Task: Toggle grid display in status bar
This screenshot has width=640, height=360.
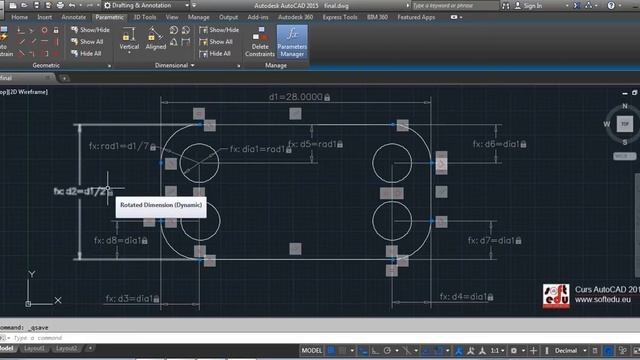Action: click(331, 351)
